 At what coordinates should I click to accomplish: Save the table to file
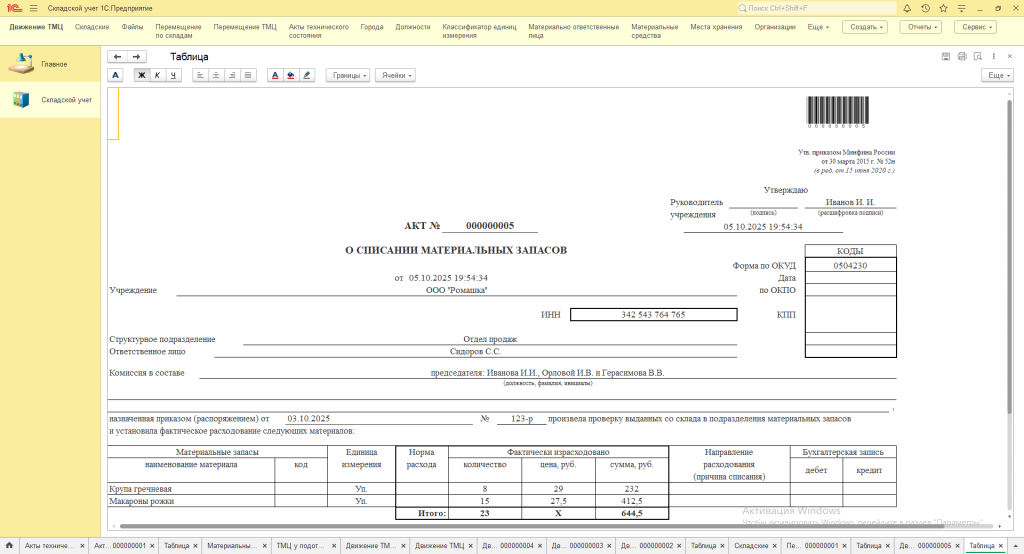(946, 57)
